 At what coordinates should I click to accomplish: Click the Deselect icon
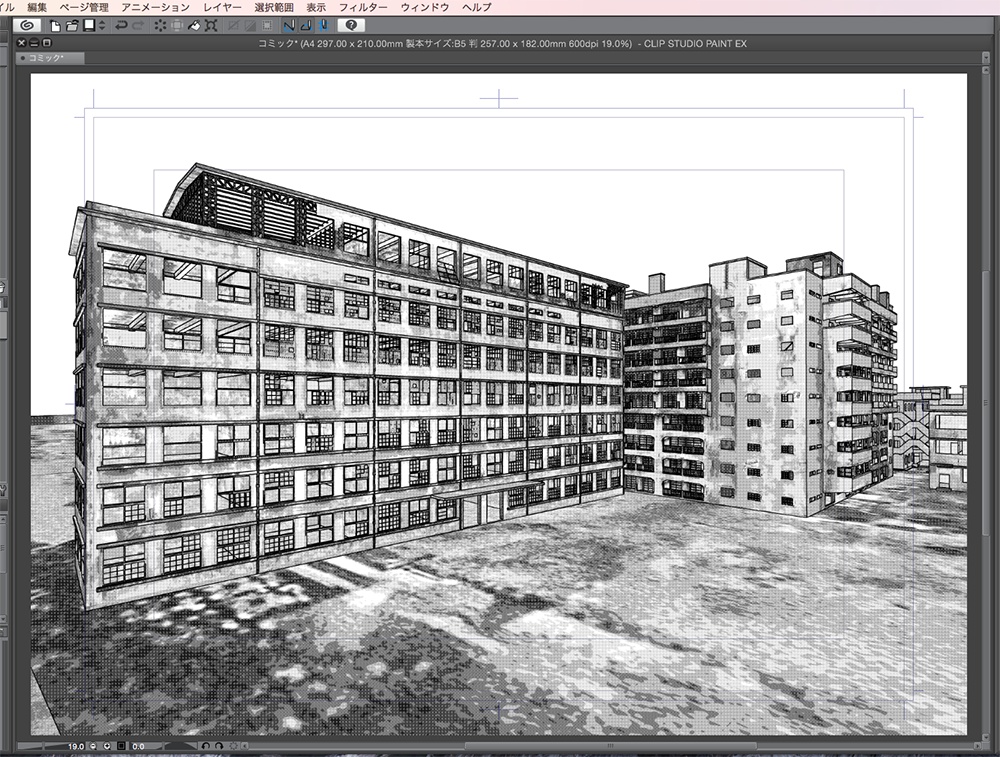233,26
